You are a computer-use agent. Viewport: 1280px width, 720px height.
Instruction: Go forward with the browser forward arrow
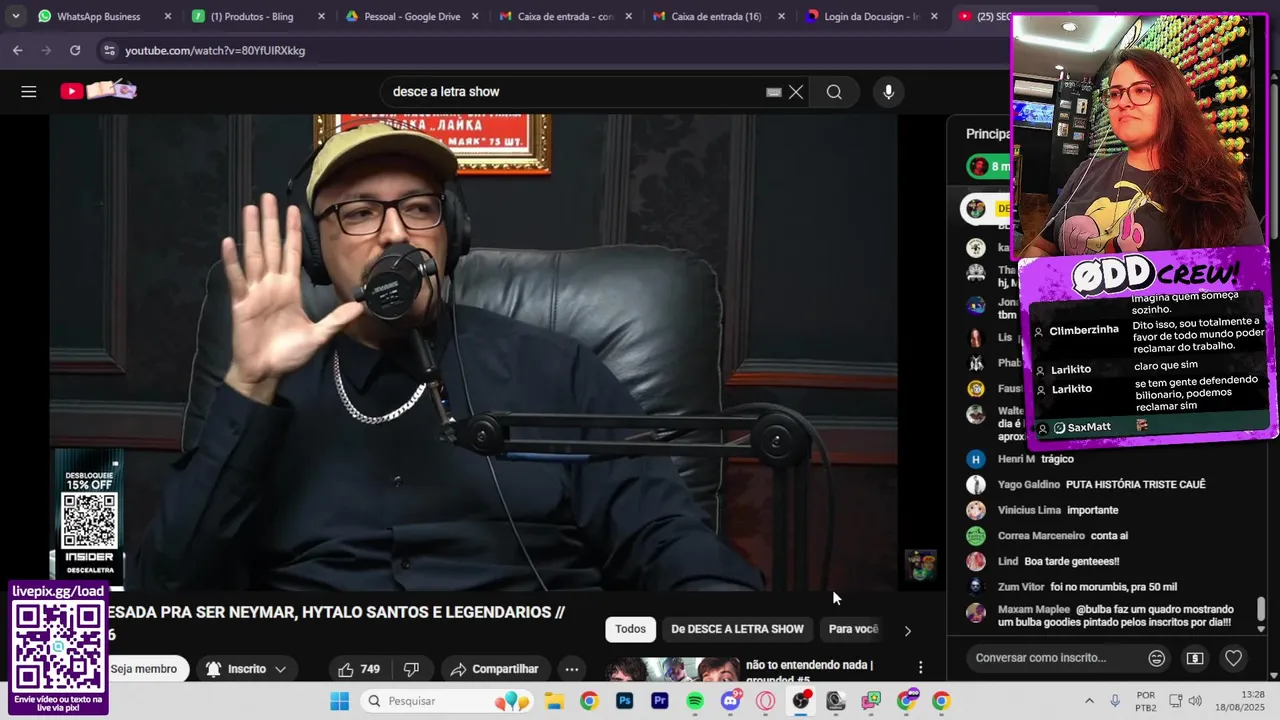tap(46, 50)
